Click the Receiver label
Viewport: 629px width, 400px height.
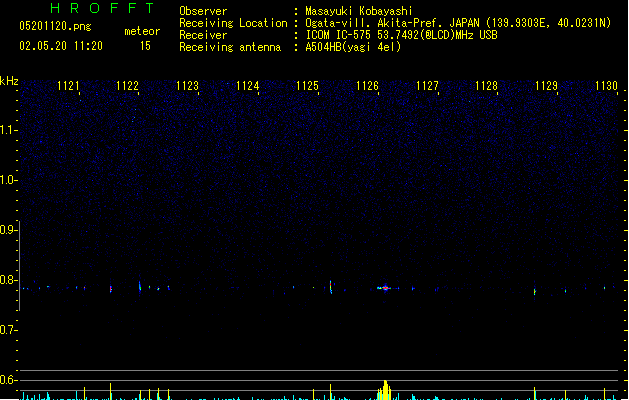pos(203,35)
